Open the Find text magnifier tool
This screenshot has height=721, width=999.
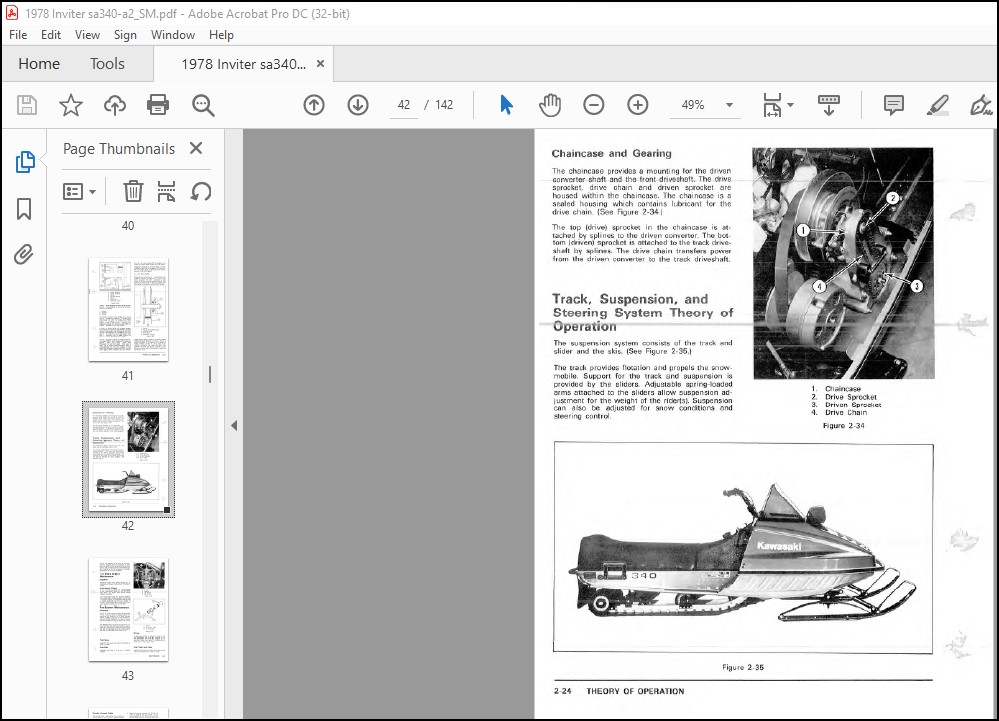(x=203, y=105)
